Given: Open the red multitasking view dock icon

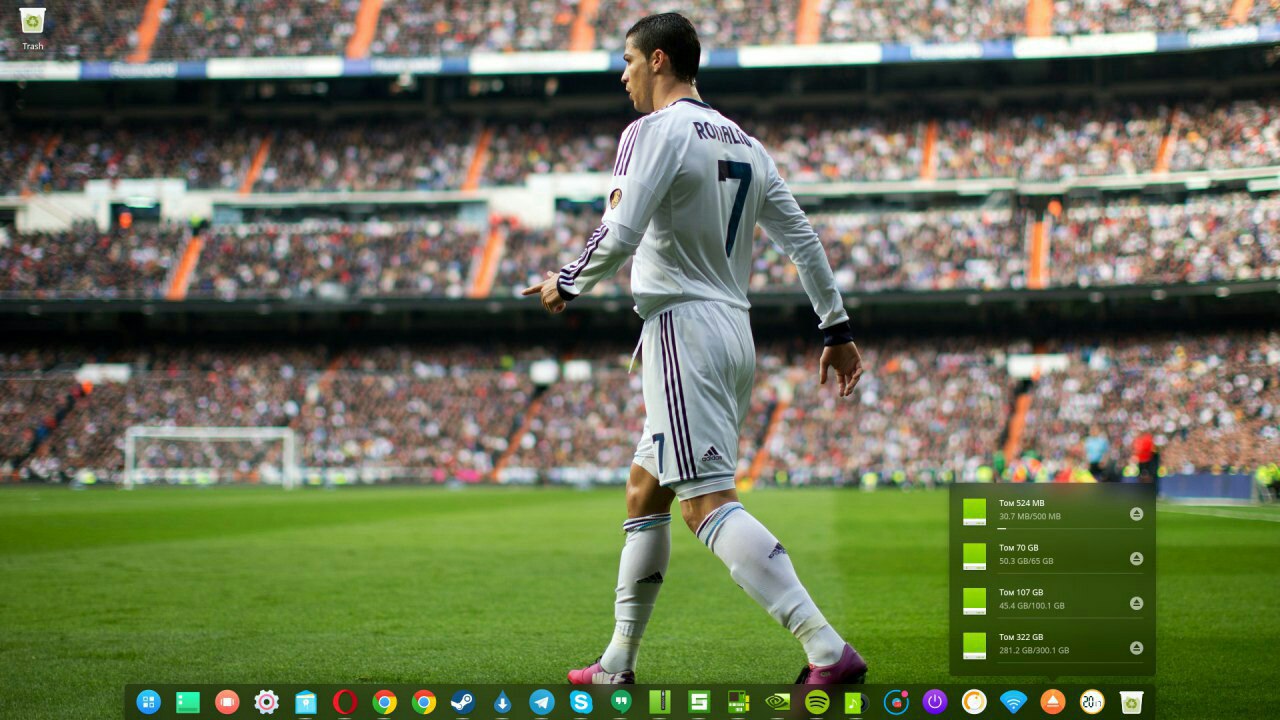Looking at the screenshot, I should pos(227,702).
